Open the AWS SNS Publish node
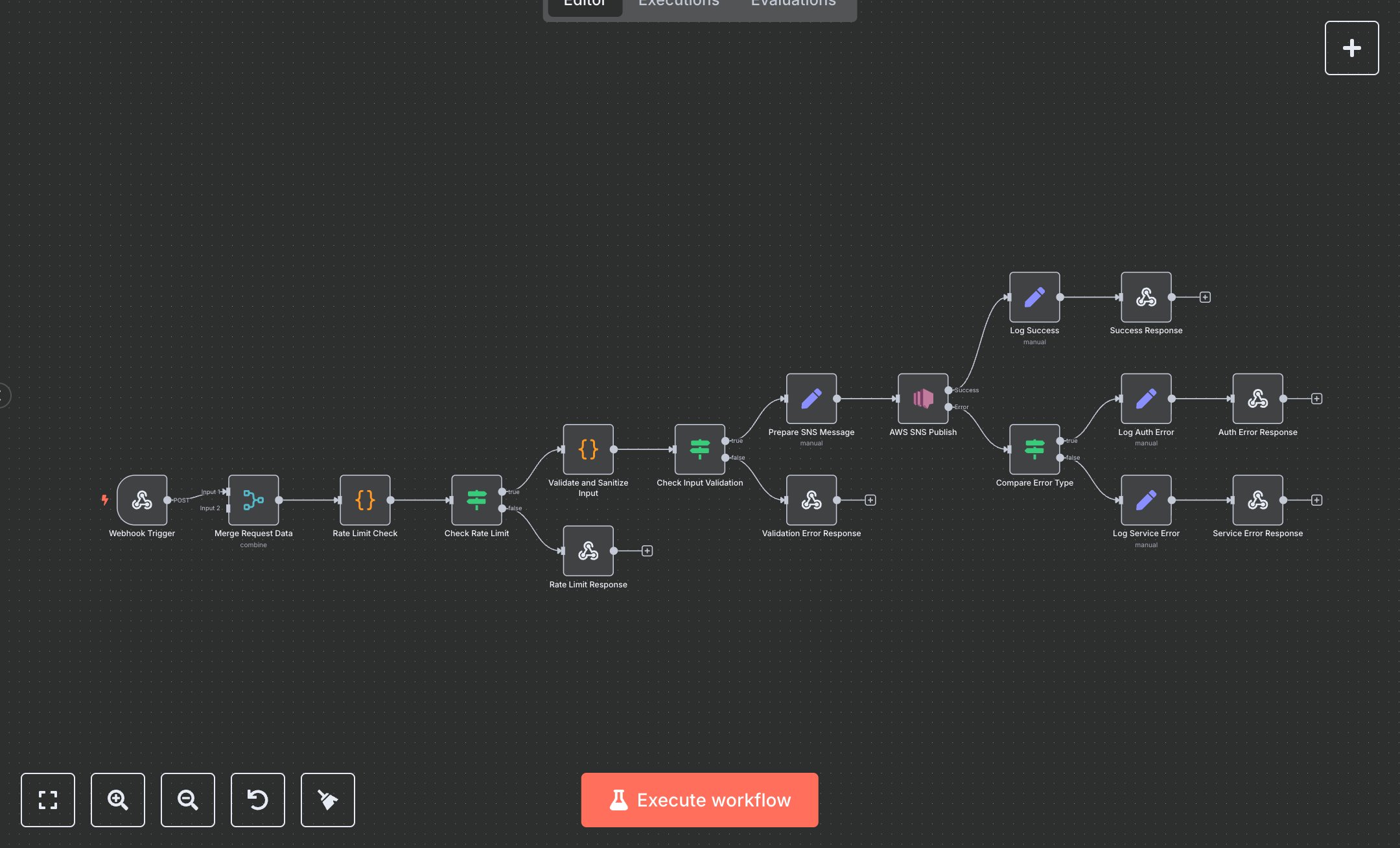The height and width of the screenshot is (848, 1400). [923, 400]
